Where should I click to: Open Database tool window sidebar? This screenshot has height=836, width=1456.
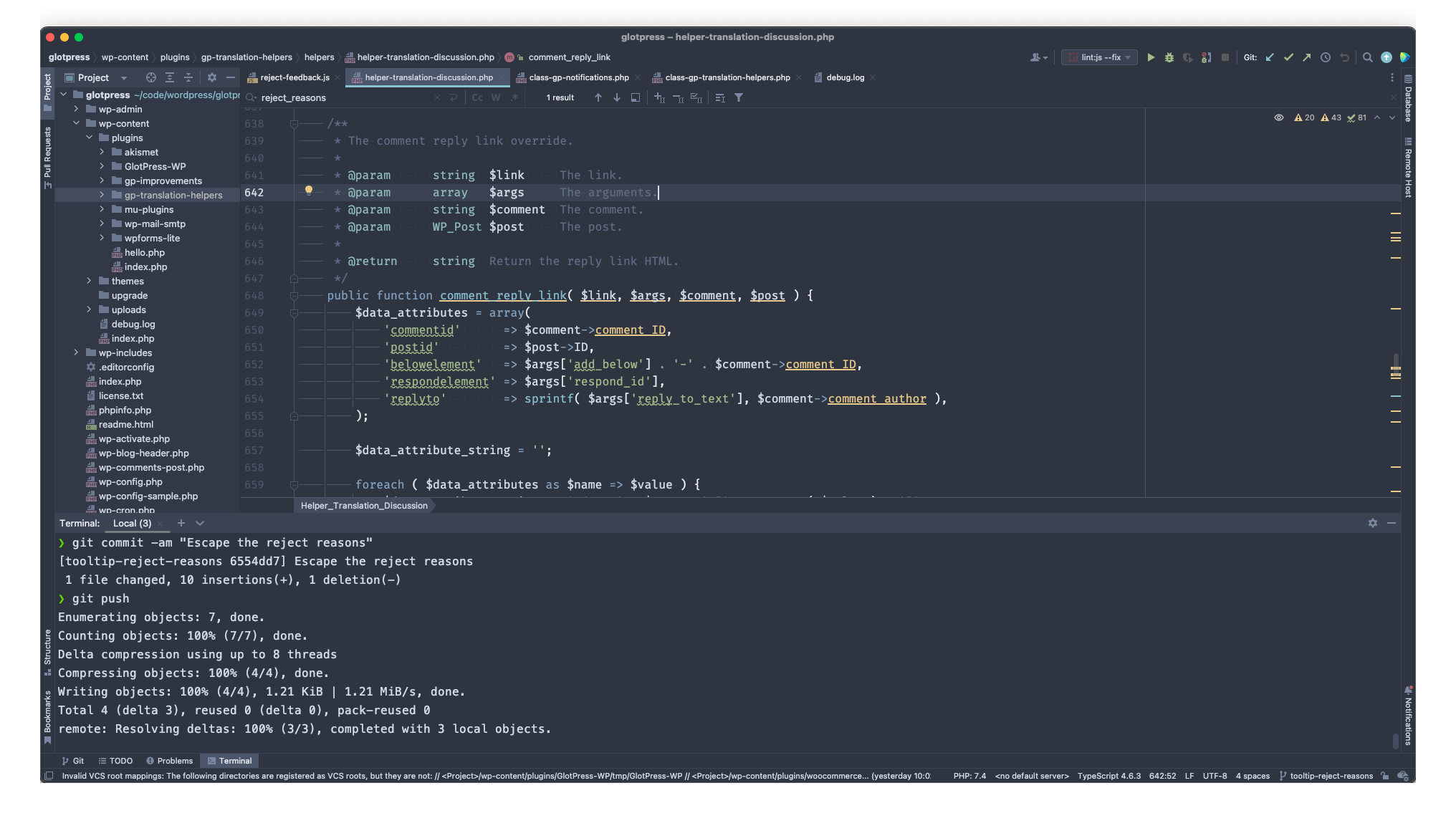pyautogui.click(x=1408, y=98)
